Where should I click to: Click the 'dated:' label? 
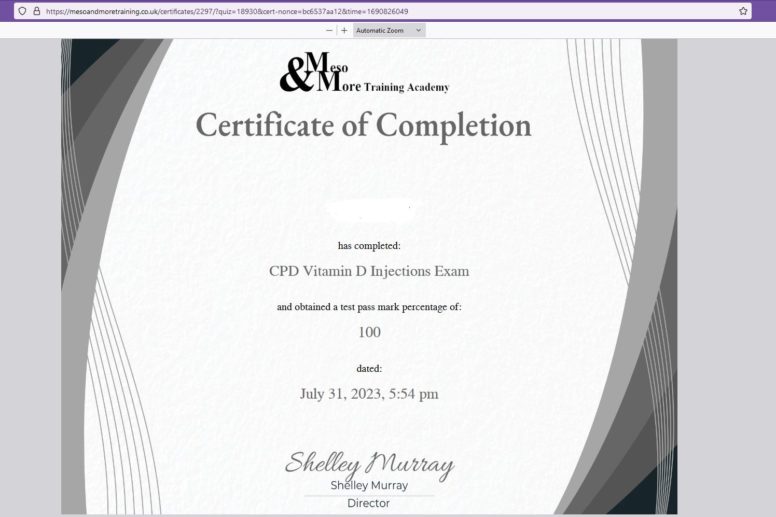[x=369, y=368]
